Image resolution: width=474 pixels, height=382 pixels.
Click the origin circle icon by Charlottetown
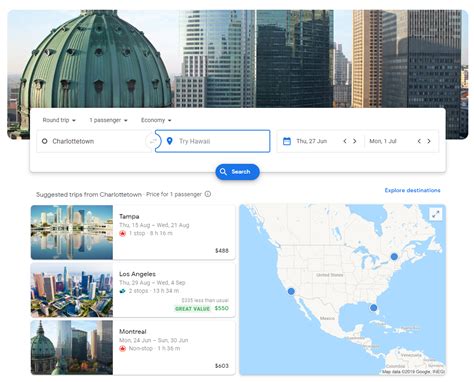[x=44, y=141]
